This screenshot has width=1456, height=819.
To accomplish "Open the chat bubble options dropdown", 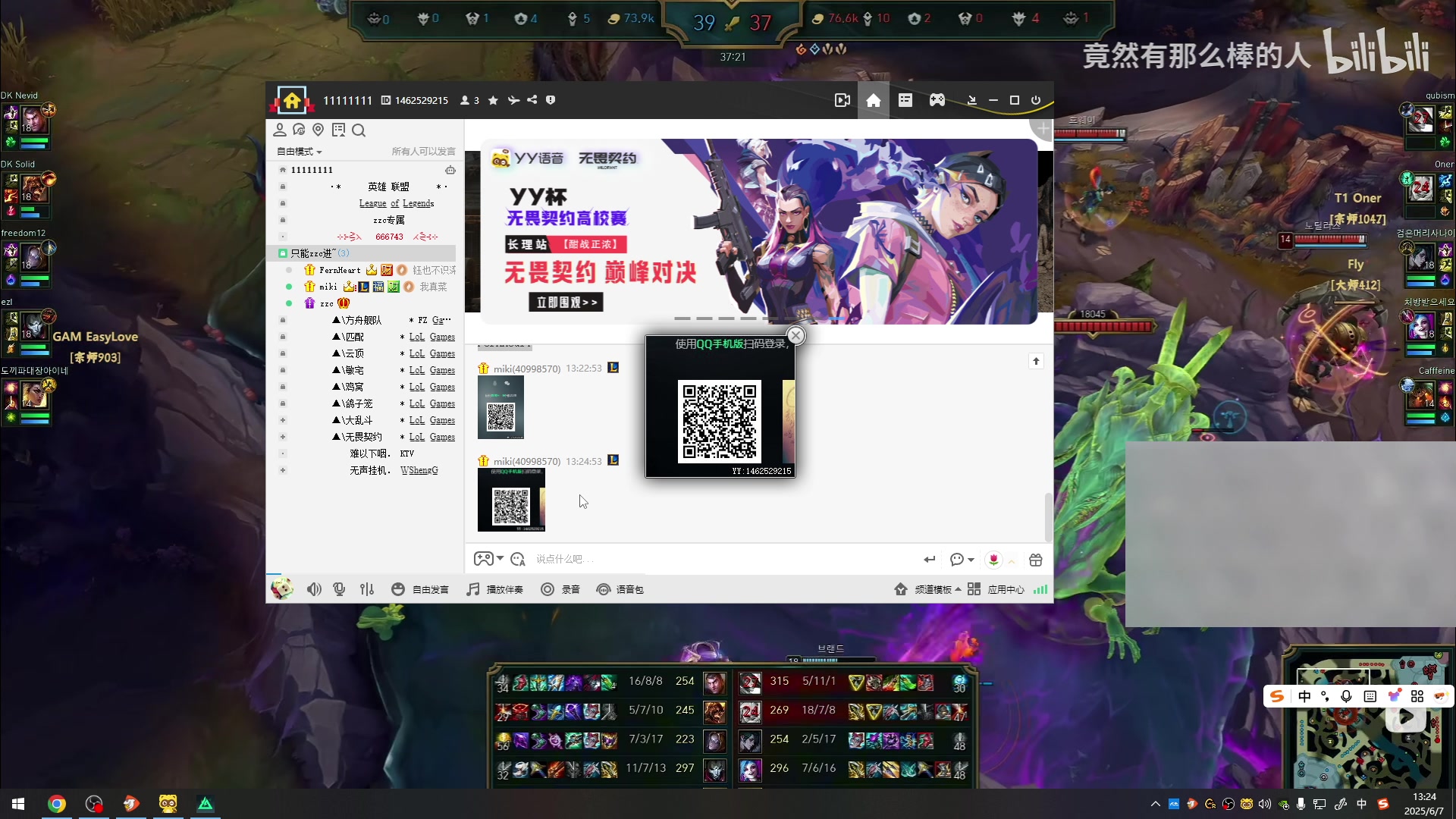I will tap(962, 559).
